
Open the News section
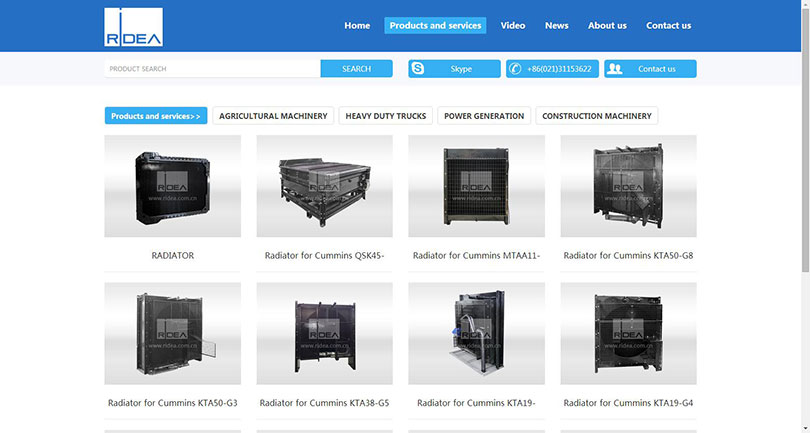[556, 25]
